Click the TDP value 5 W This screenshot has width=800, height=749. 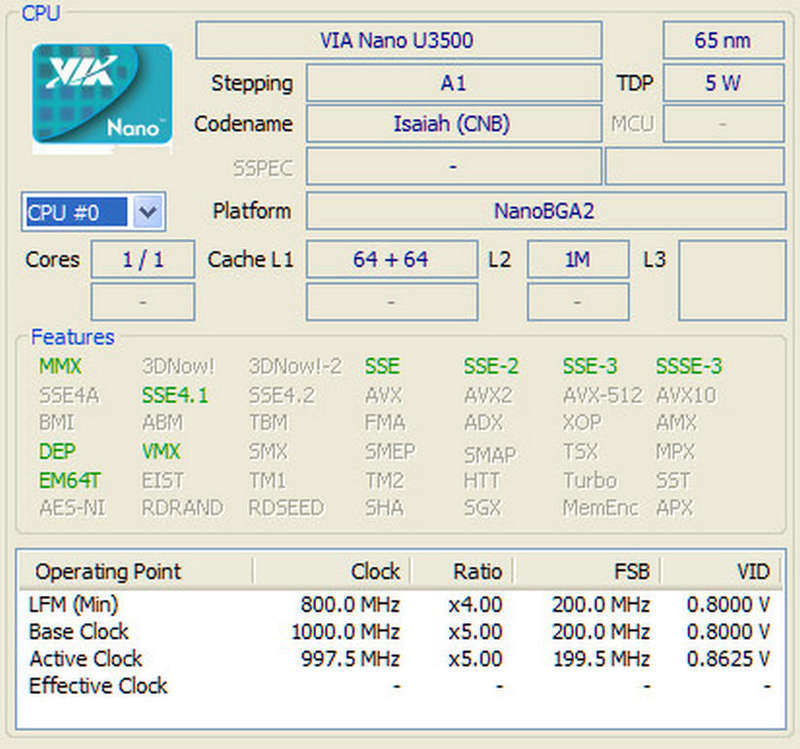coord(723,83)
